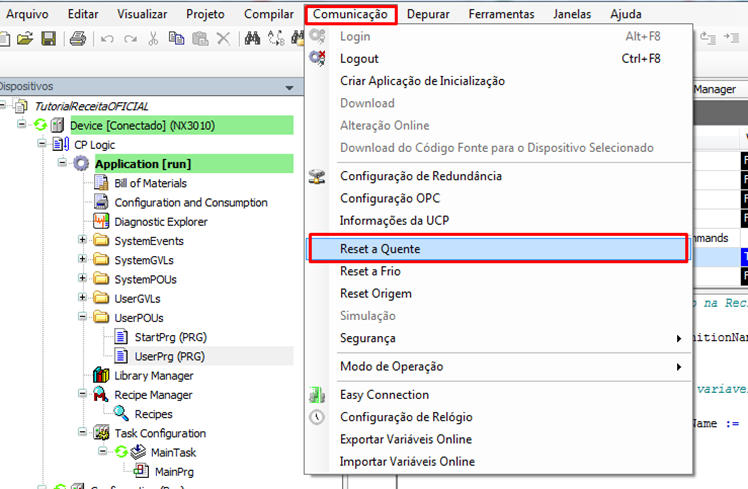Click the Easy Connection icon

[x=318, y=395]
